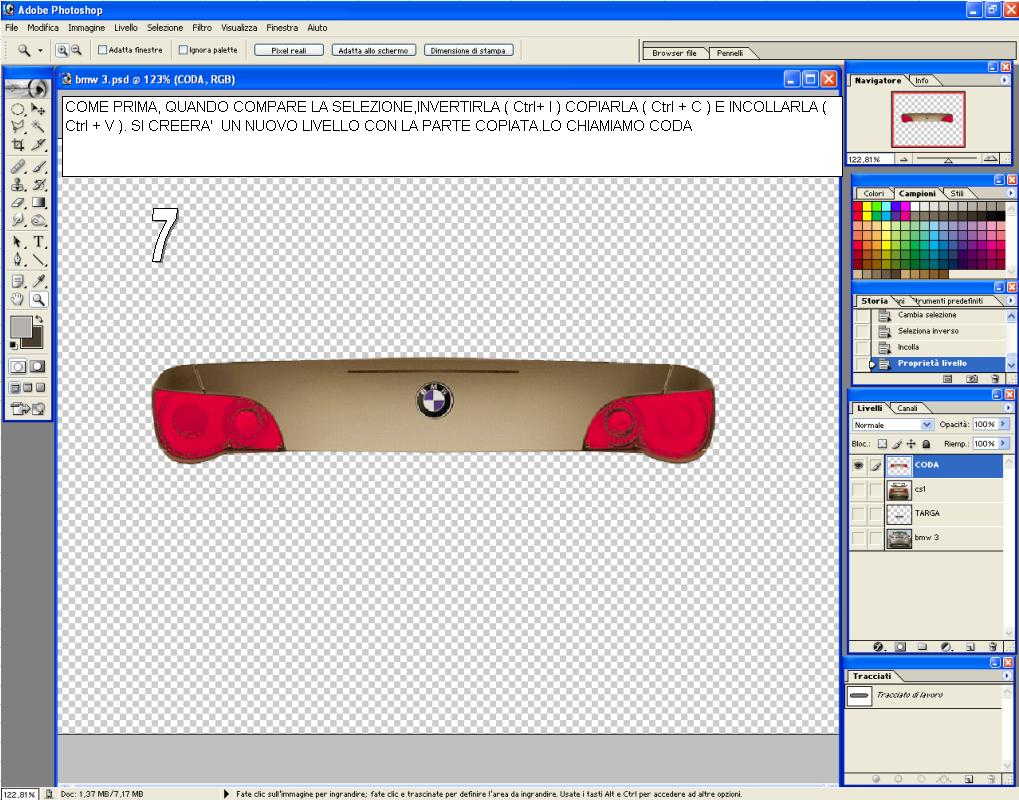Open the Selezione menu
This screenshot has width=1019, height=800.
[x=164, y=28]
